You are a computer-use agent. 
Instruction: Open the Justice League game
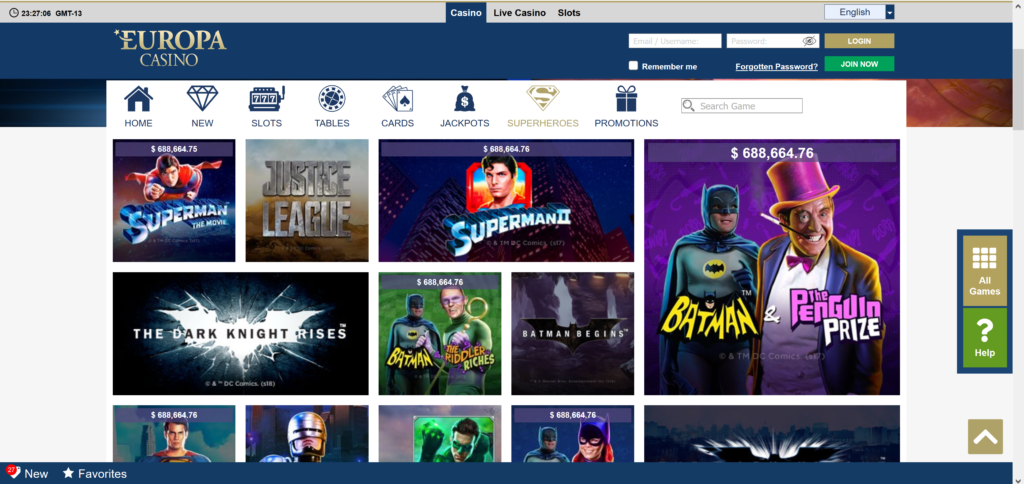(307, 201)
